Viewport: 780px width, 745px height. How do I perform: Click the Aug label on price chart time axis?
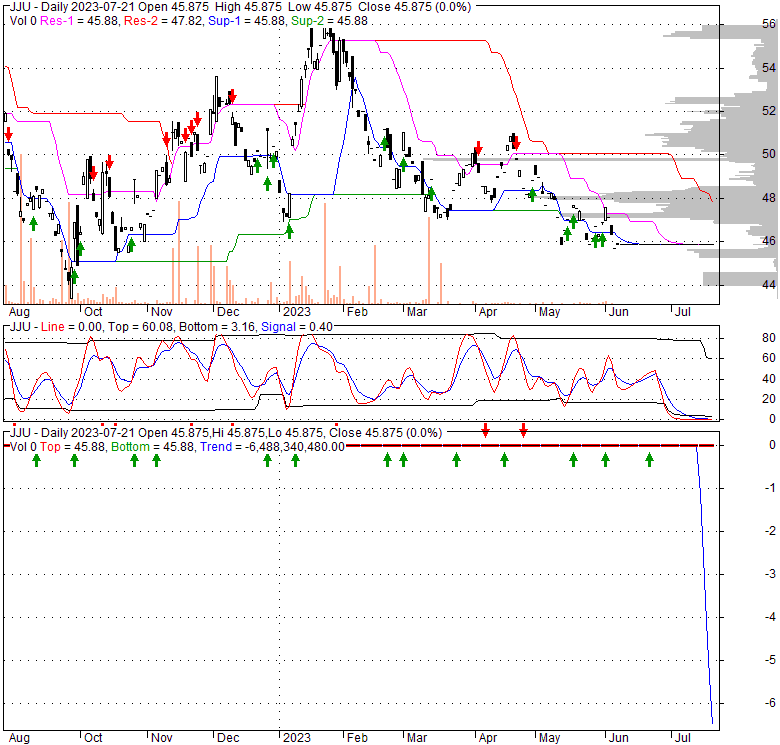point(19,312)
